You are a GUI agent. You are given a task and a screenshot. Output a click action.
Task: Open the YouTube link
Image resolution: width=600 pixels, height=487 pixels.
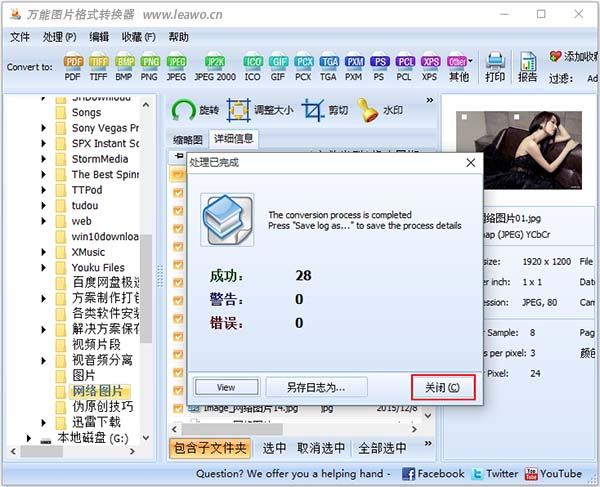point(553,474)
